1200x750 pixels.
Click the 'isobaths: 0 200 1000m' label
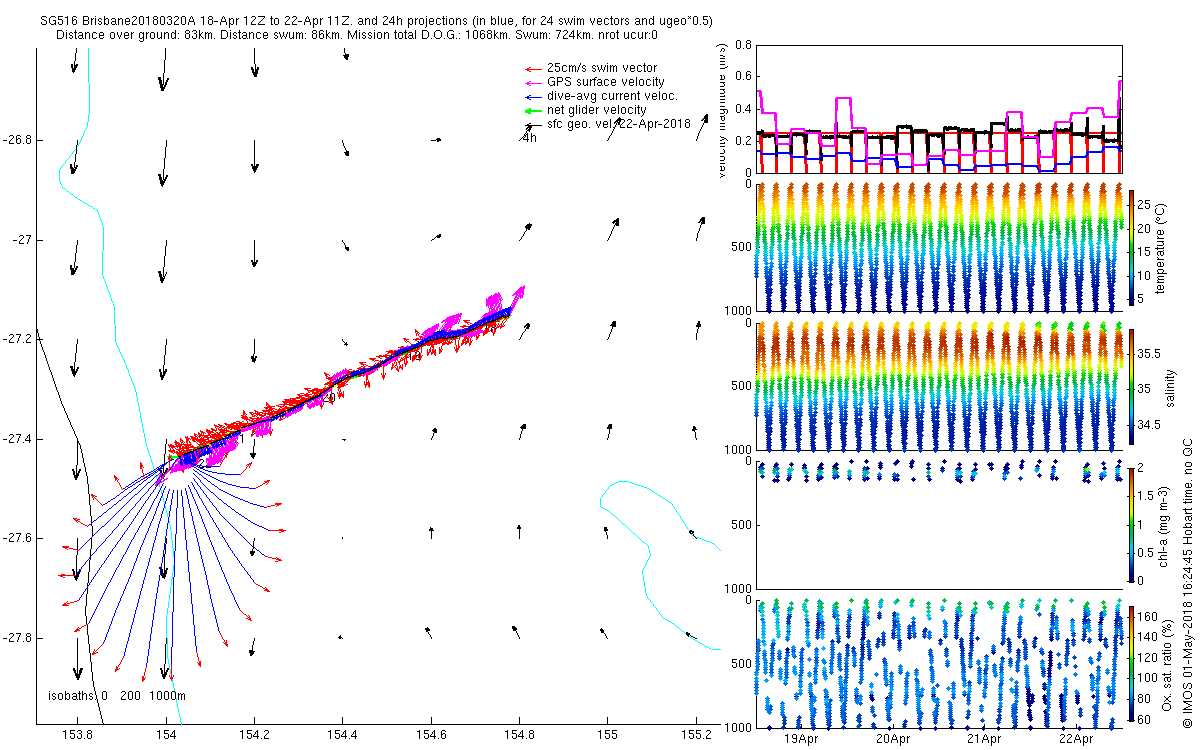117,695
